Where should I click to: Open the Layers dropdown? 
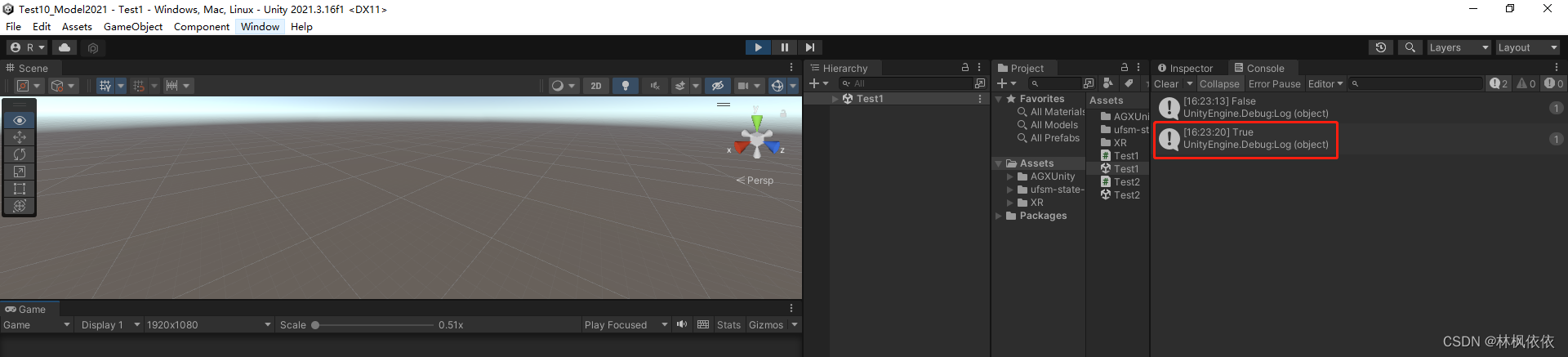tap(1459, 47)
